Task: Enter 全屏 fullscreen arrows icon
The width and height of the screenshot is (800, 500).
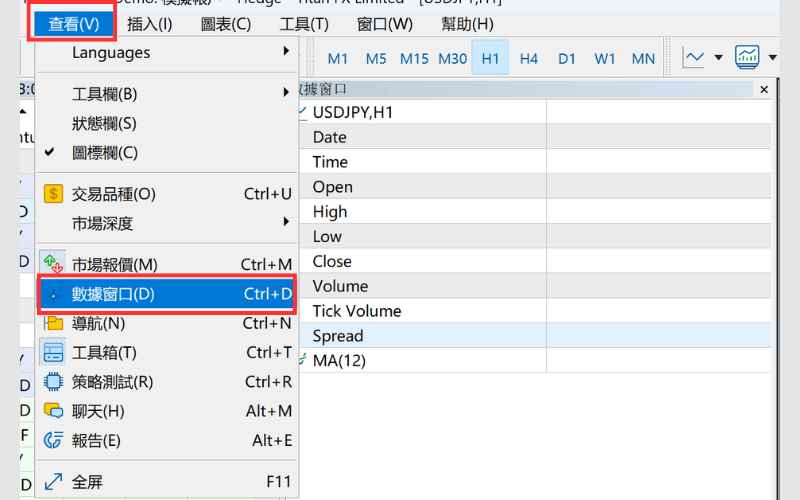Action: (53, 482)
